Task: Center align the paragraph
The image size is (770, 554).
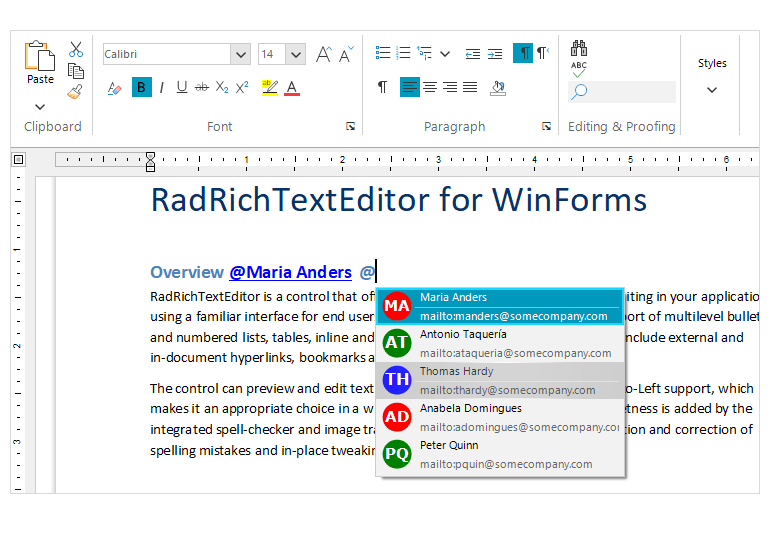Action: point(430,87)
